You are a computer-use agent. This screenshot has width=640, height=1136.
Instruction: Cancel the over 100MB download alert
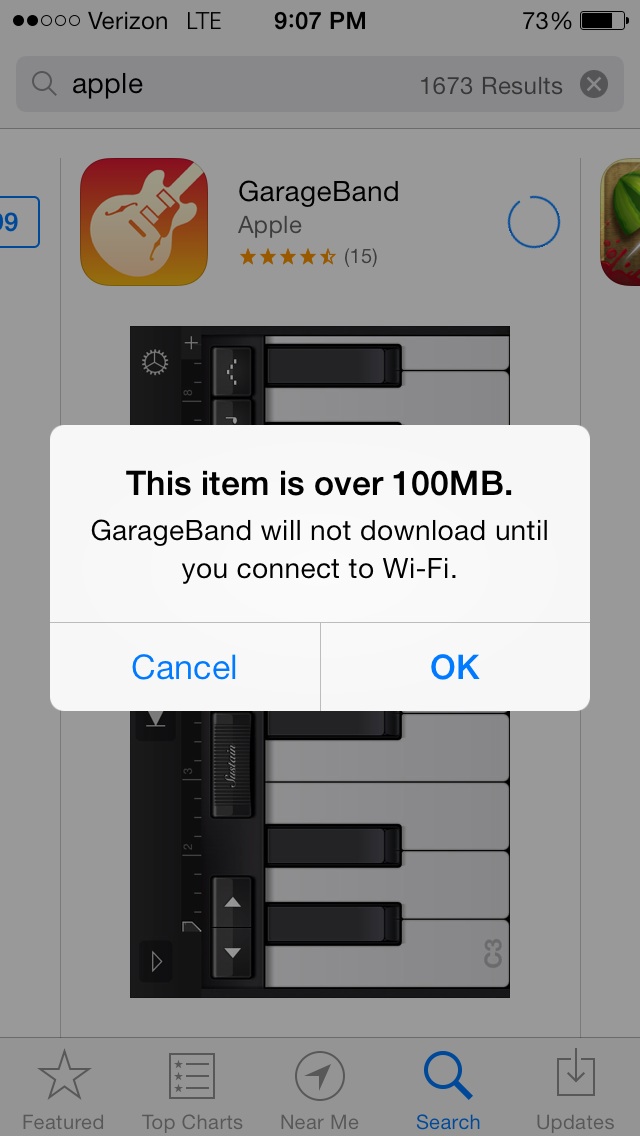pyautogui.click(x=185, y=667)
